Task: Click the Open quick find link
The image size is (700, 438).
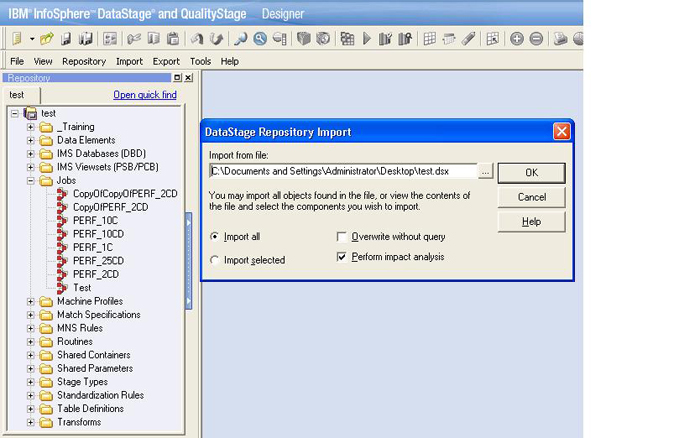Action: (x=145, y=95)
